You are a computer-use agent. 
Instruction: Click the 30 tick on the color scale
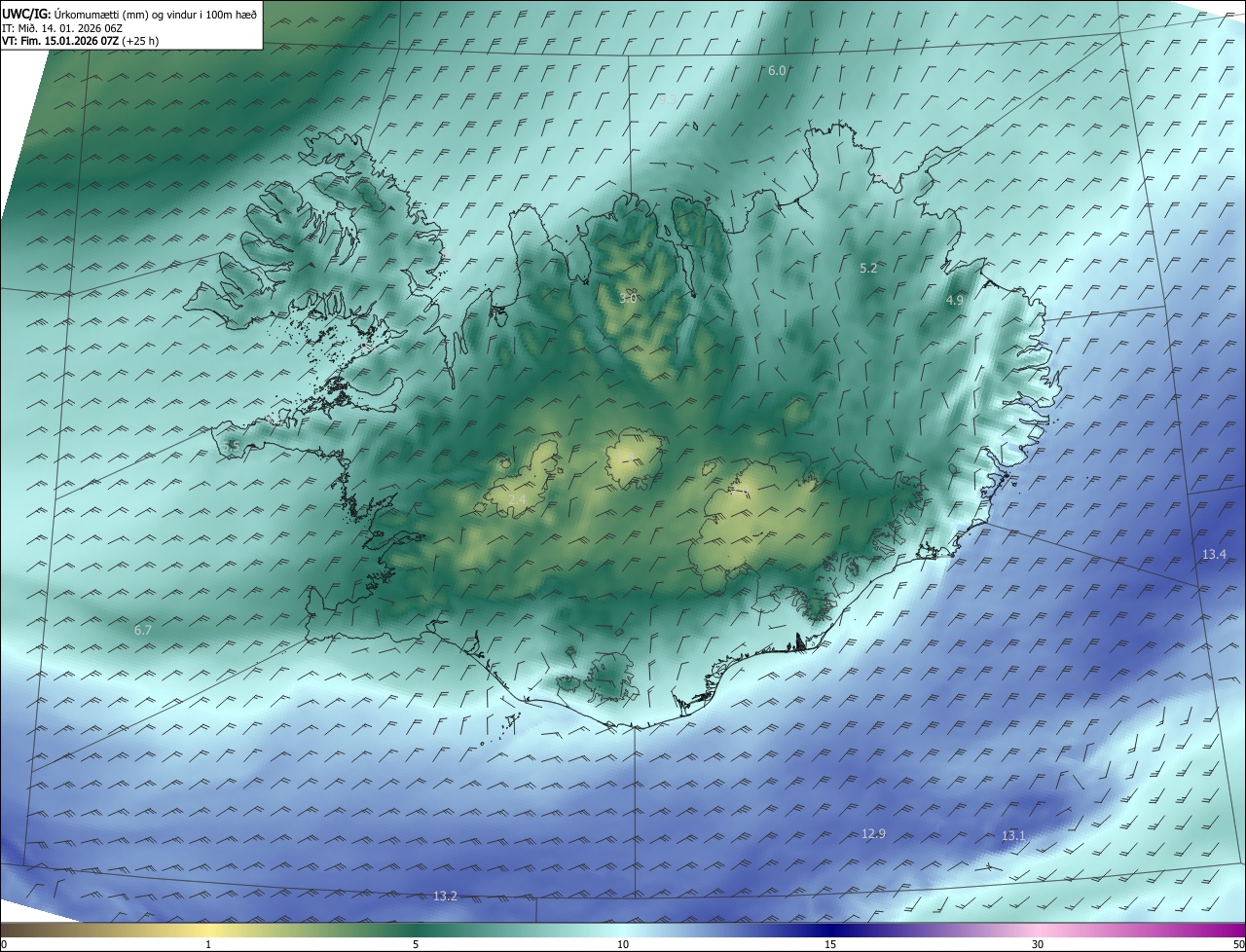[x=1038, y=945]
